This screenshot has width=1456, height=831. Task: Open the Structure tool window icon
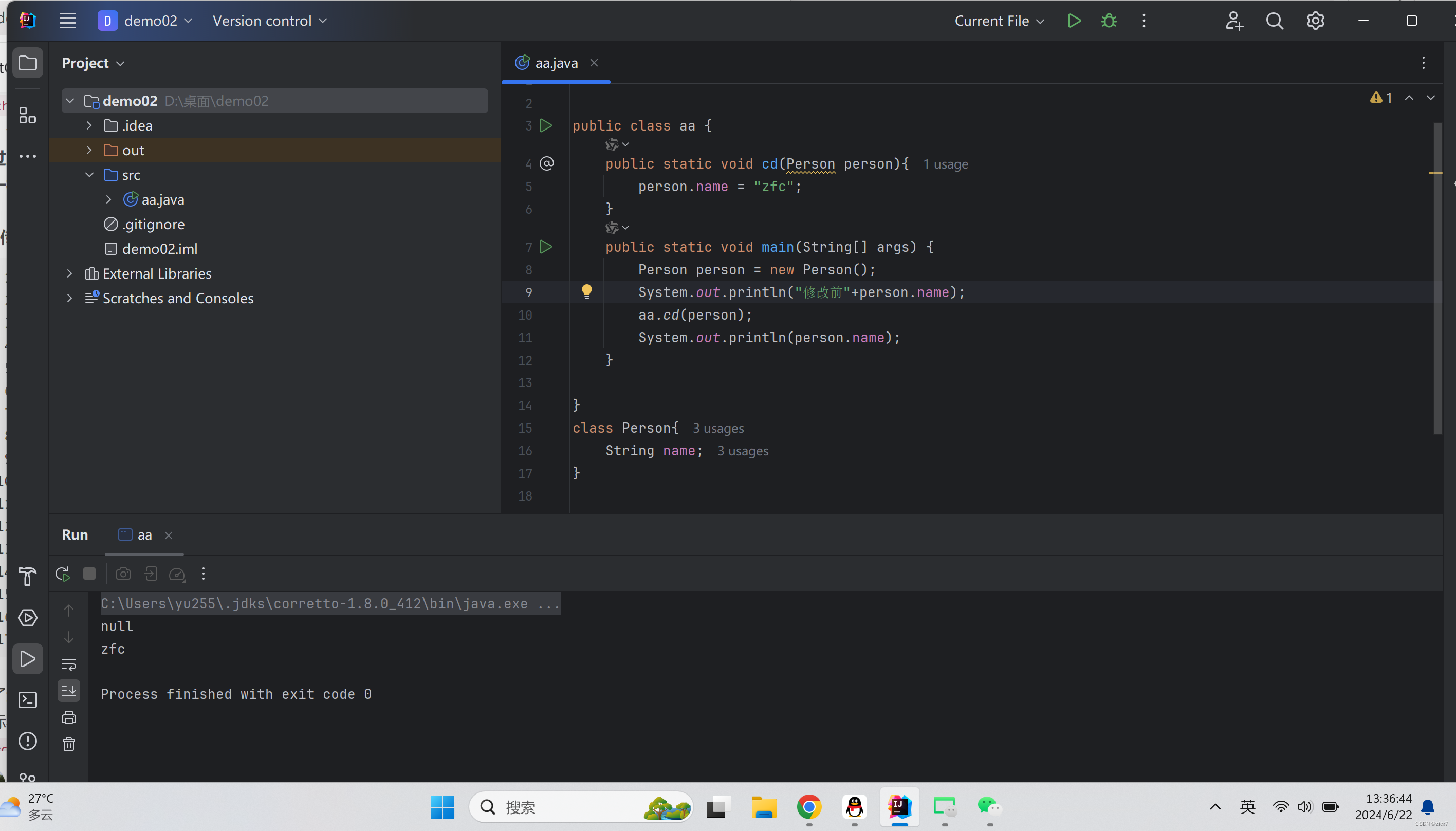coord(27,115)
